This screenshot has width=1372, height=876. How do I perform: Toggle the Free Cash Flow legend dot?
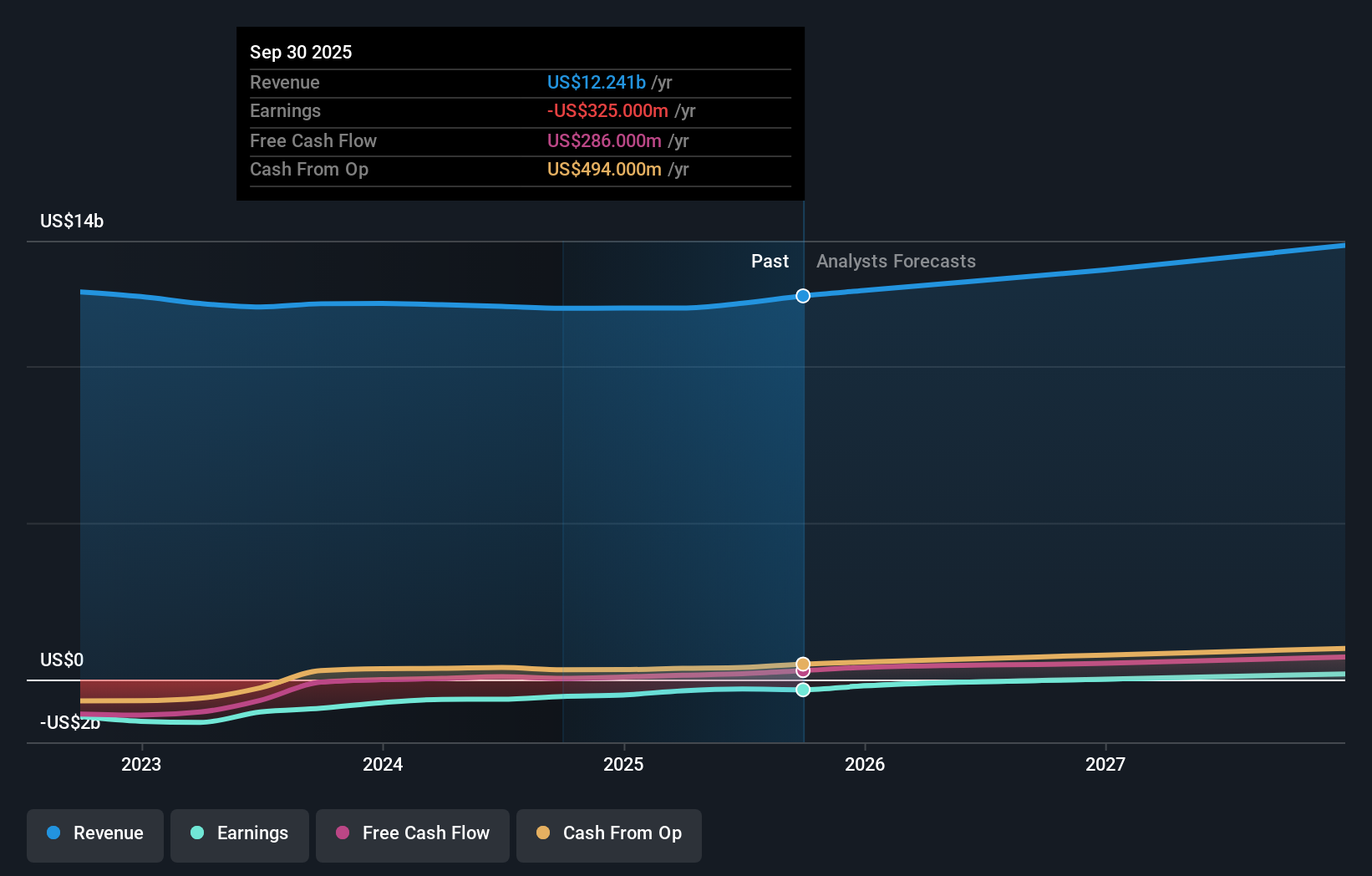[x=343, y=833]
